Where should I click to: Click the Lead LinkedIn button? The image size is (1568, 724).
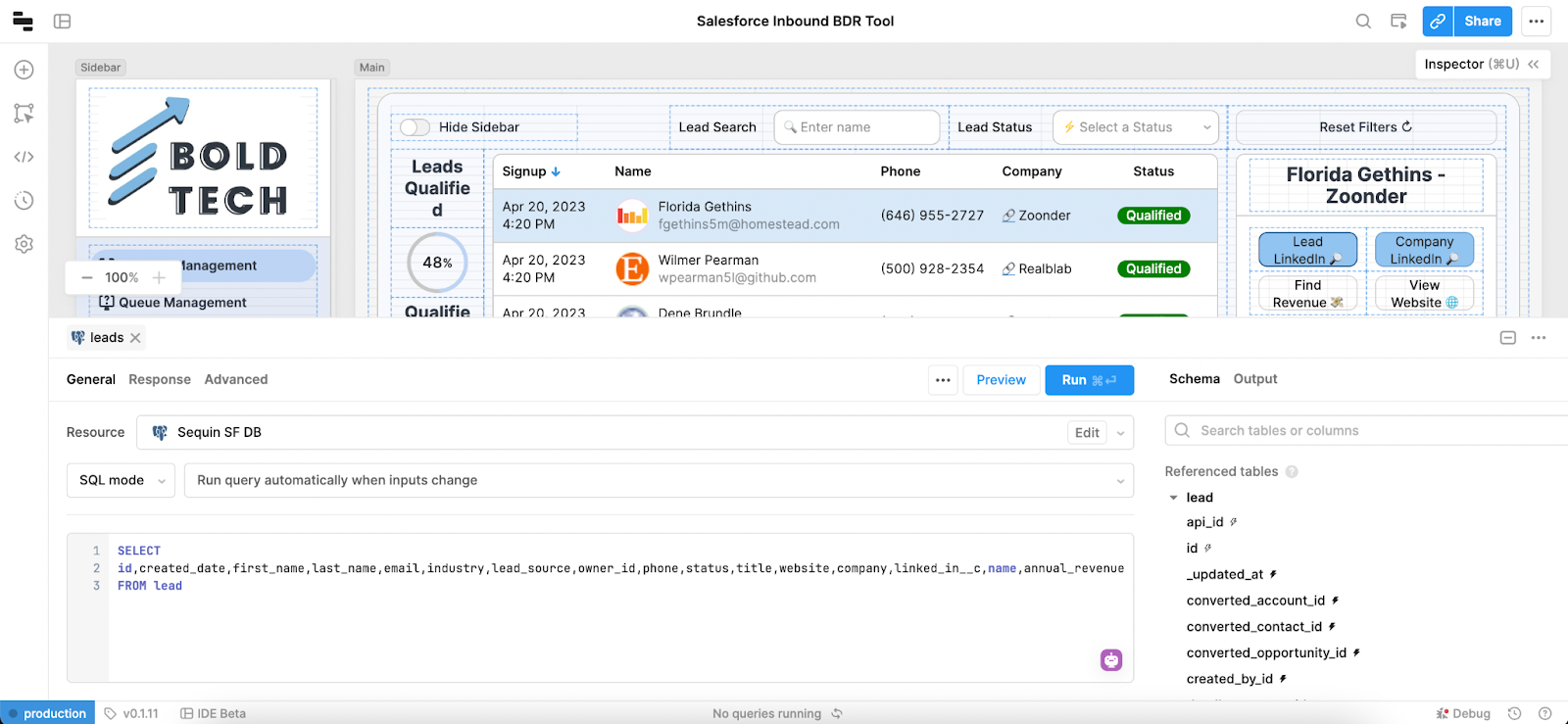pyautogui.click(x=1307, y=250)
